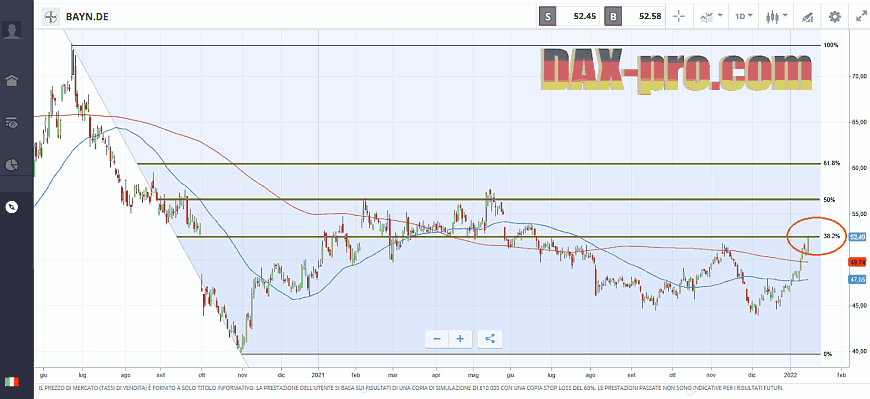
Task: Click the 60,00 price axis label
Action: 859,168
